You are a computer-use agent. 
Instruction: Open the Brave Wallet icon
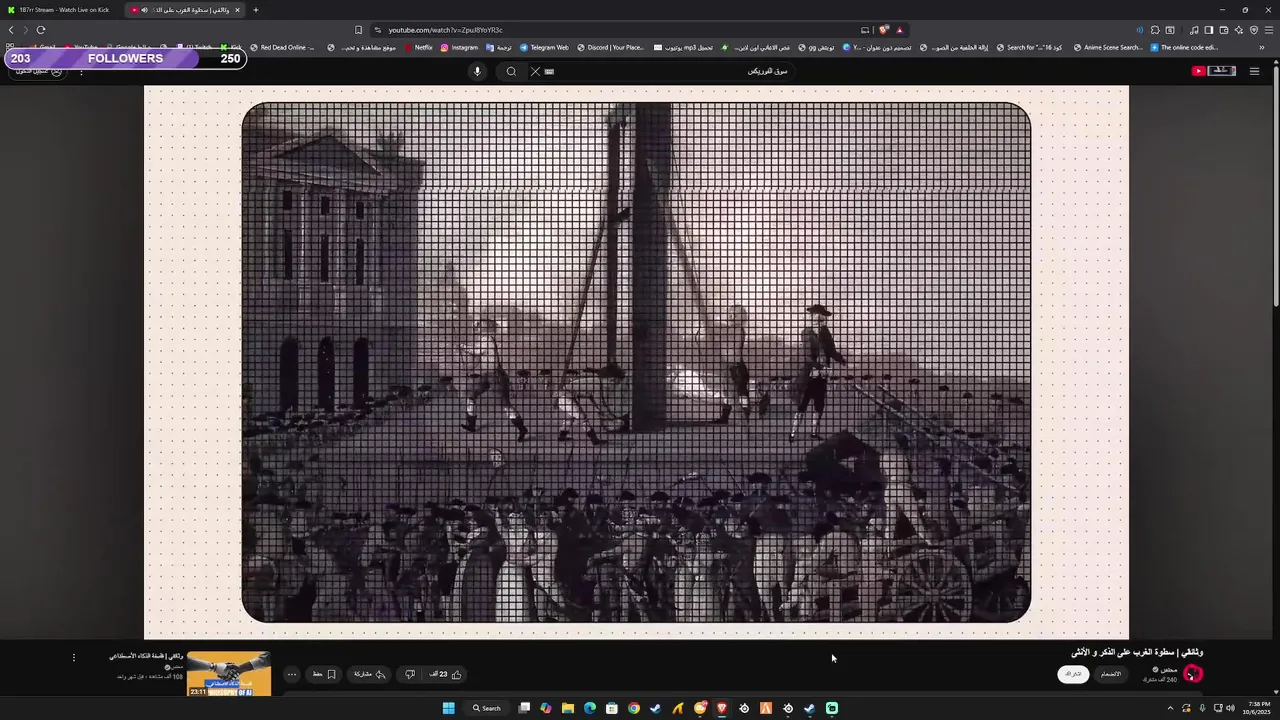pyautogui.click(x=1223, y=30)
